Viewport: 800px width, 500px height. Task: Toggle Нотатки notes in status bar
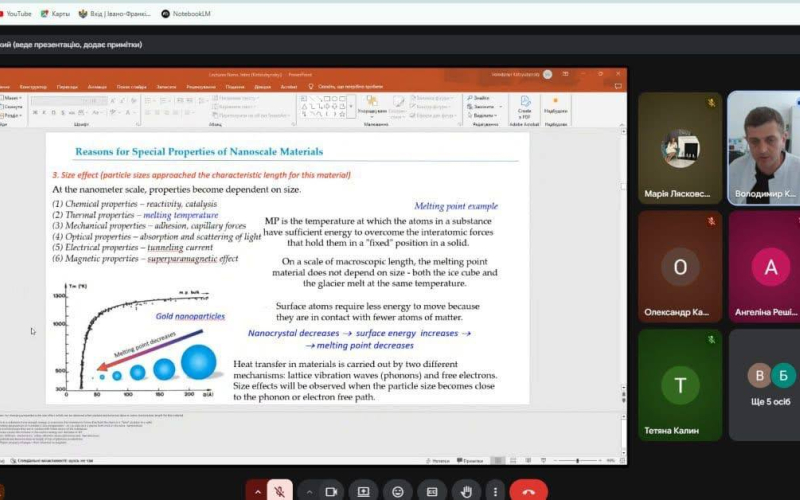pos(438,461)
